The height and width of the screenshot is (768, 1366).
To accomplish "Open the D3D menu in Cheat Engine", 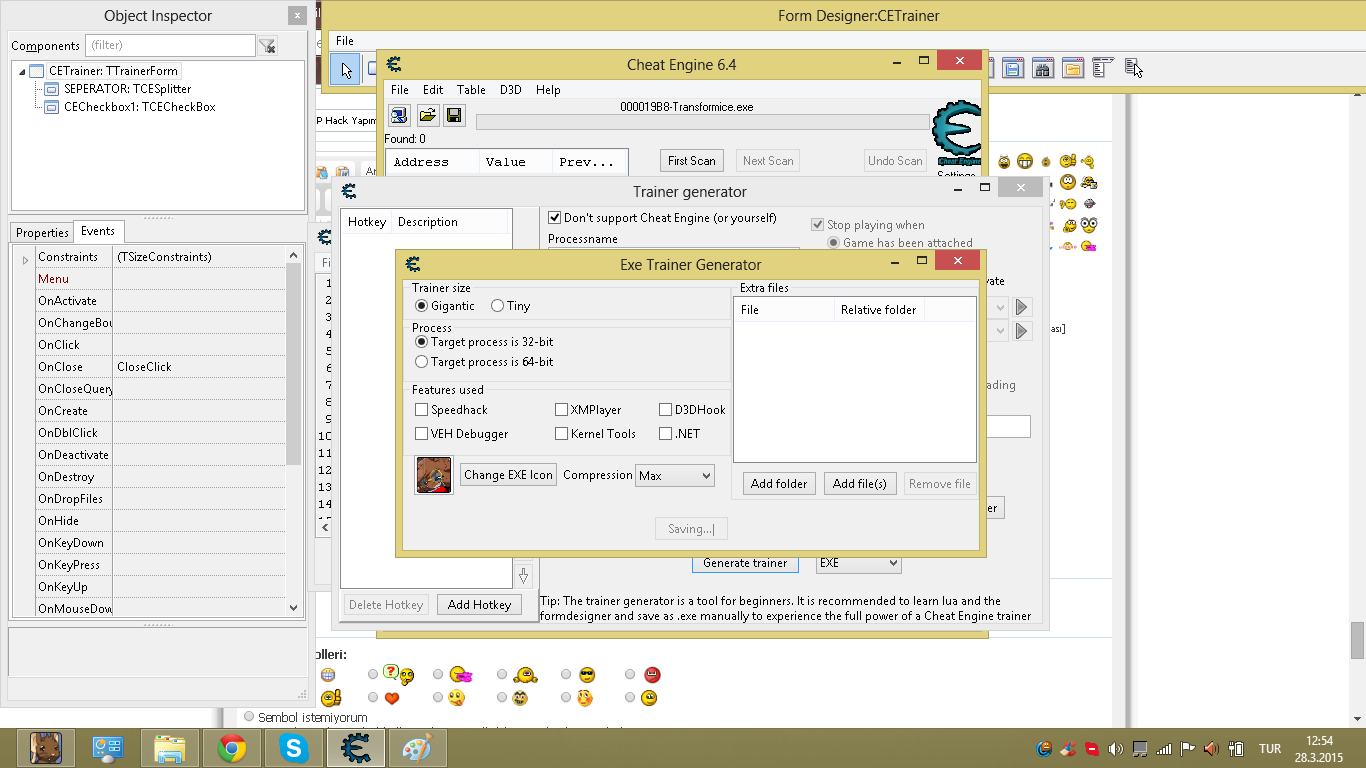I will [511, 90].
